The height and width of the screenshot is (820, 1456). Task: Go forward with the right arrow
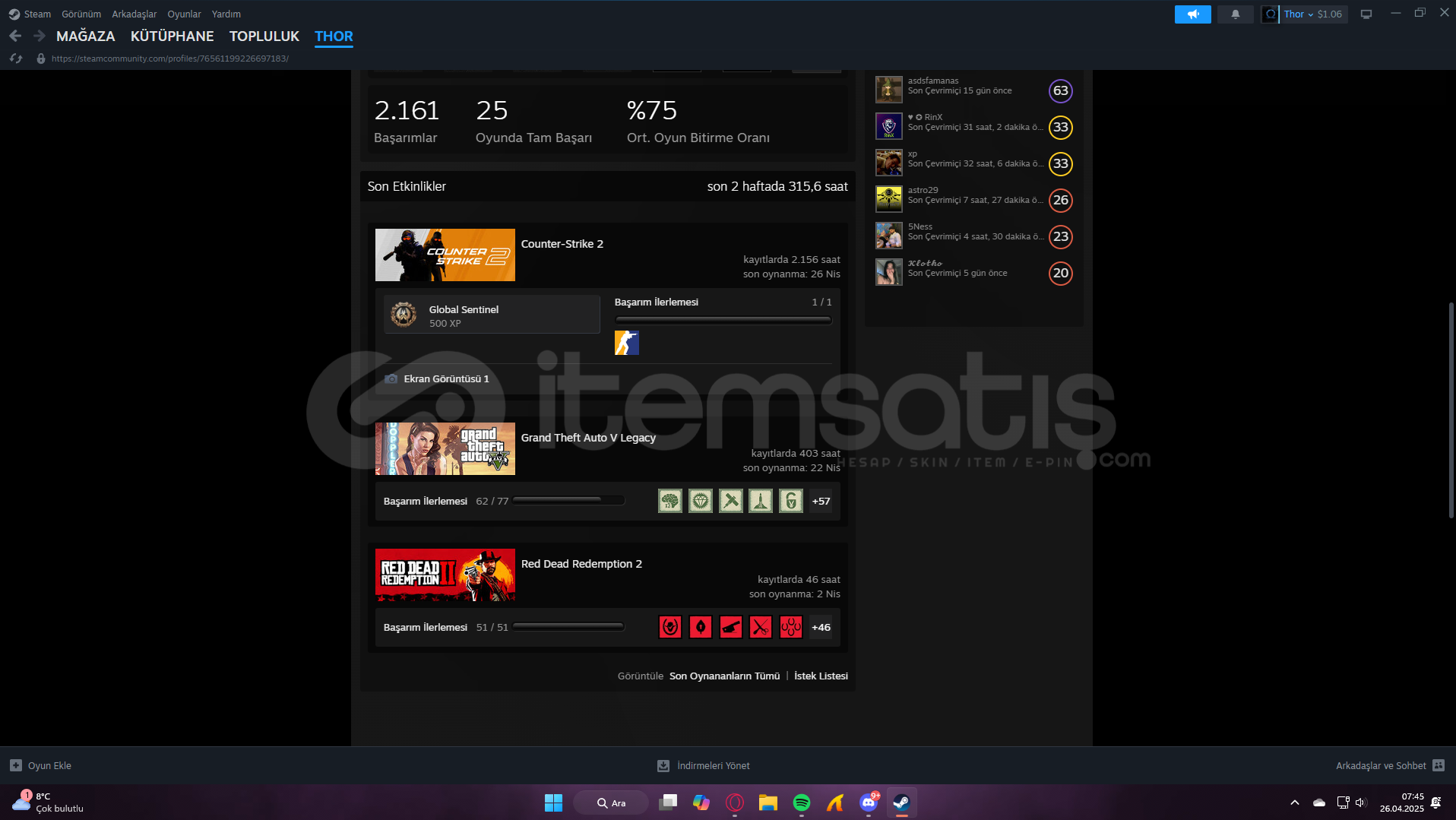[x=40, y=36]
